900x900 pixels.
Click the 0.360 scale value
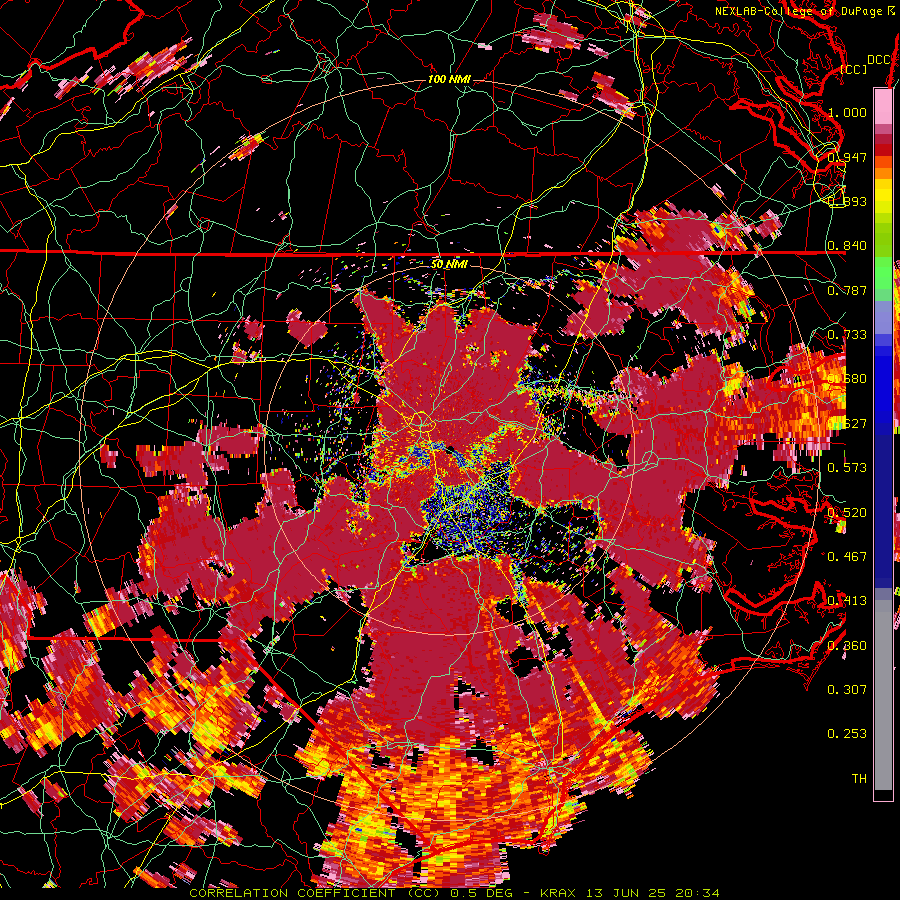click(847, 646)
